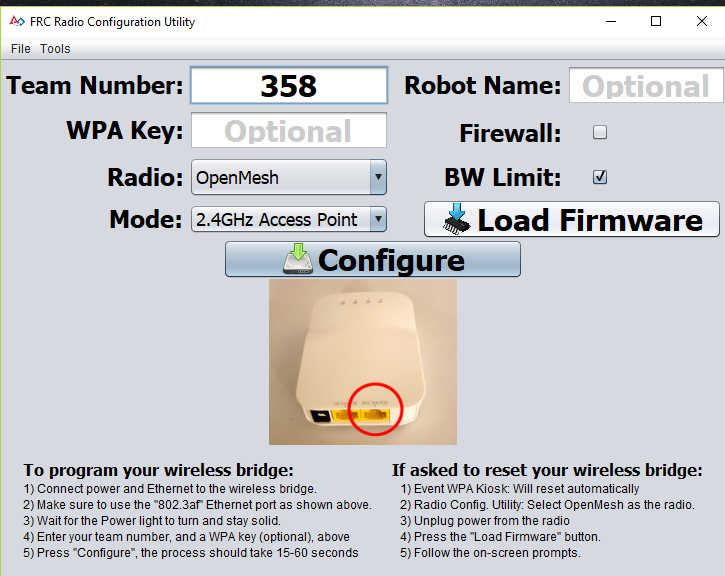Viewport: 725px width, 576px height.
Task: Enable the Firewall checkbox
Action: pyautogui.click(x=600, y=132)
